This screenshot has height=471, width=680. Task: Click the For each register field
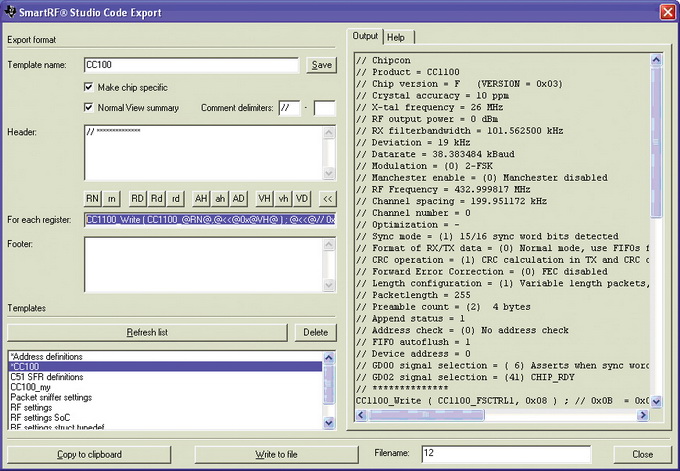pos(210,220)
